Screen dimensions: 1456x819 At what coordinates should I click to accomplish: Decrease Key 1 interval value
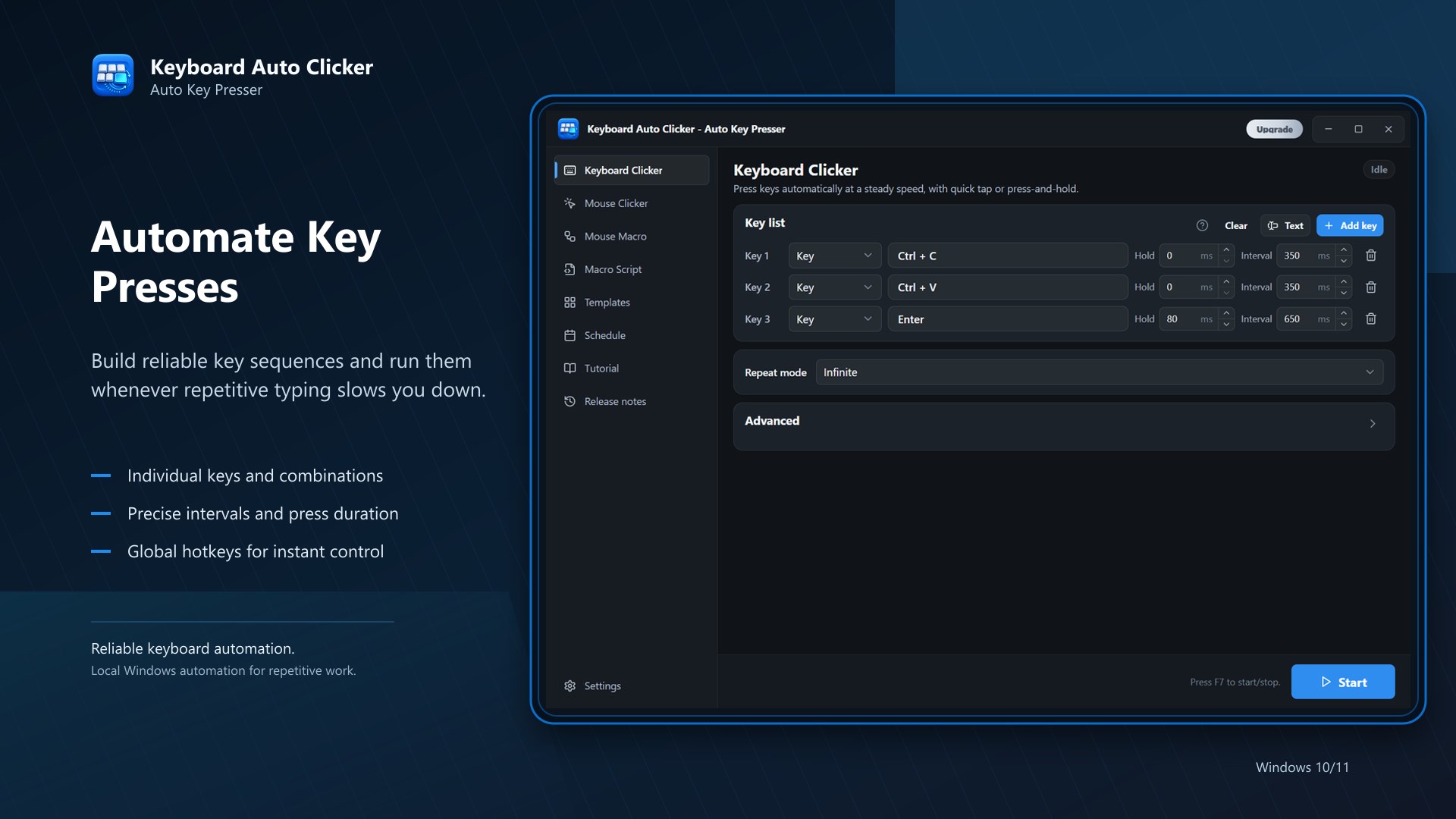click(1344, 262)
